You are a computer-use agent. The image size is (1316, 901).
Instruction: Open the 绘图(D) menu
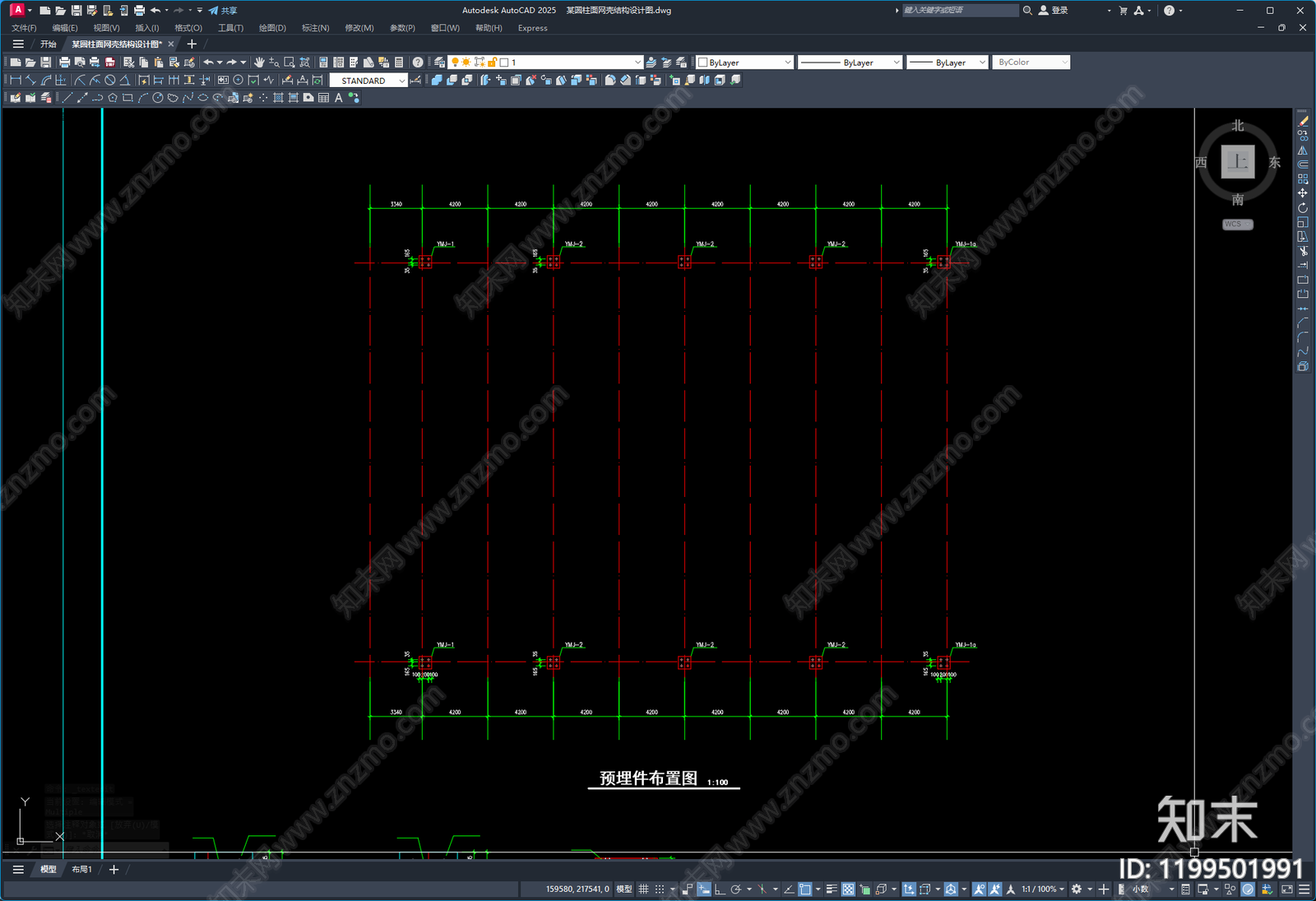click(272, 28)
